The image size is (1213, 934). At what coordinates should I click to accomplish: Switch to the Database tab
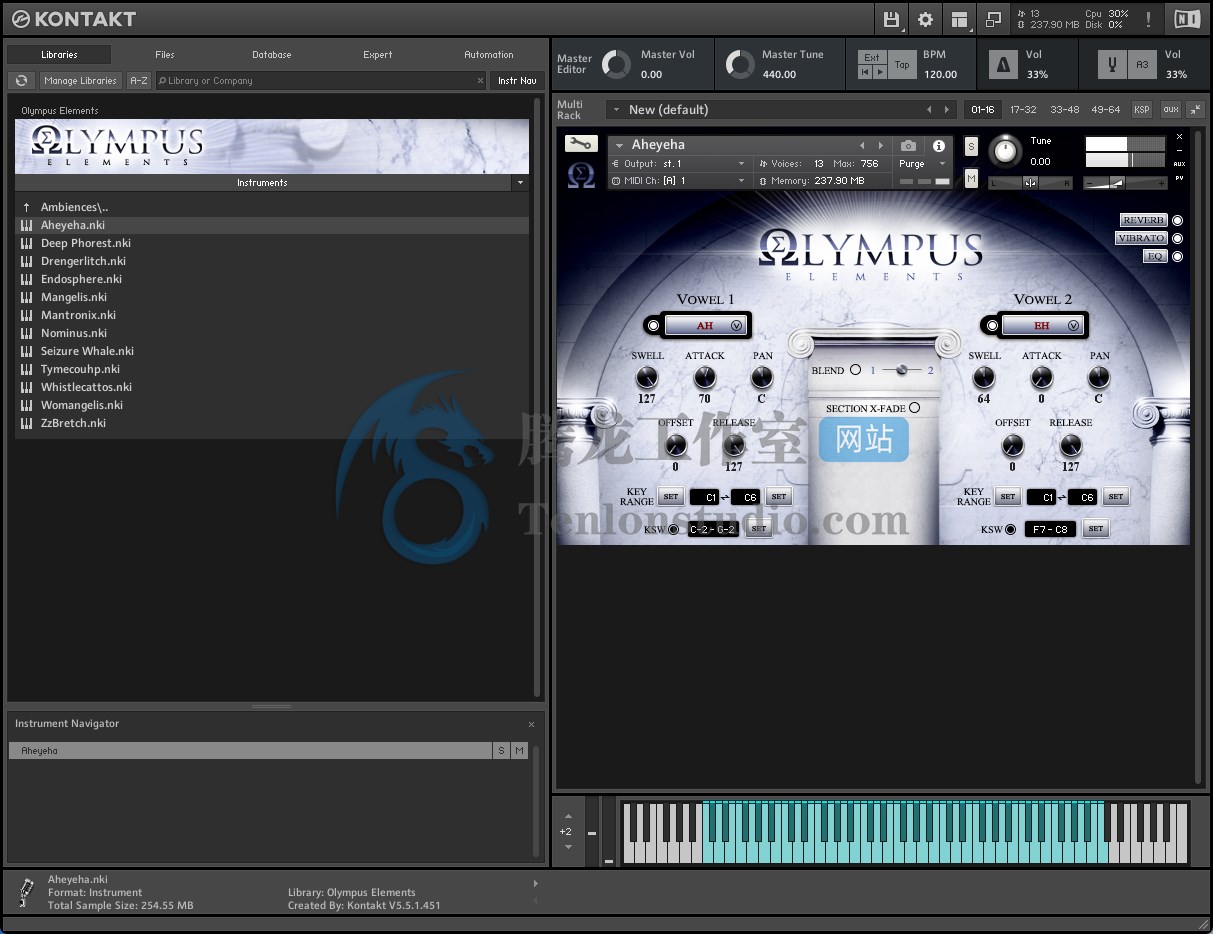point(272,55)
